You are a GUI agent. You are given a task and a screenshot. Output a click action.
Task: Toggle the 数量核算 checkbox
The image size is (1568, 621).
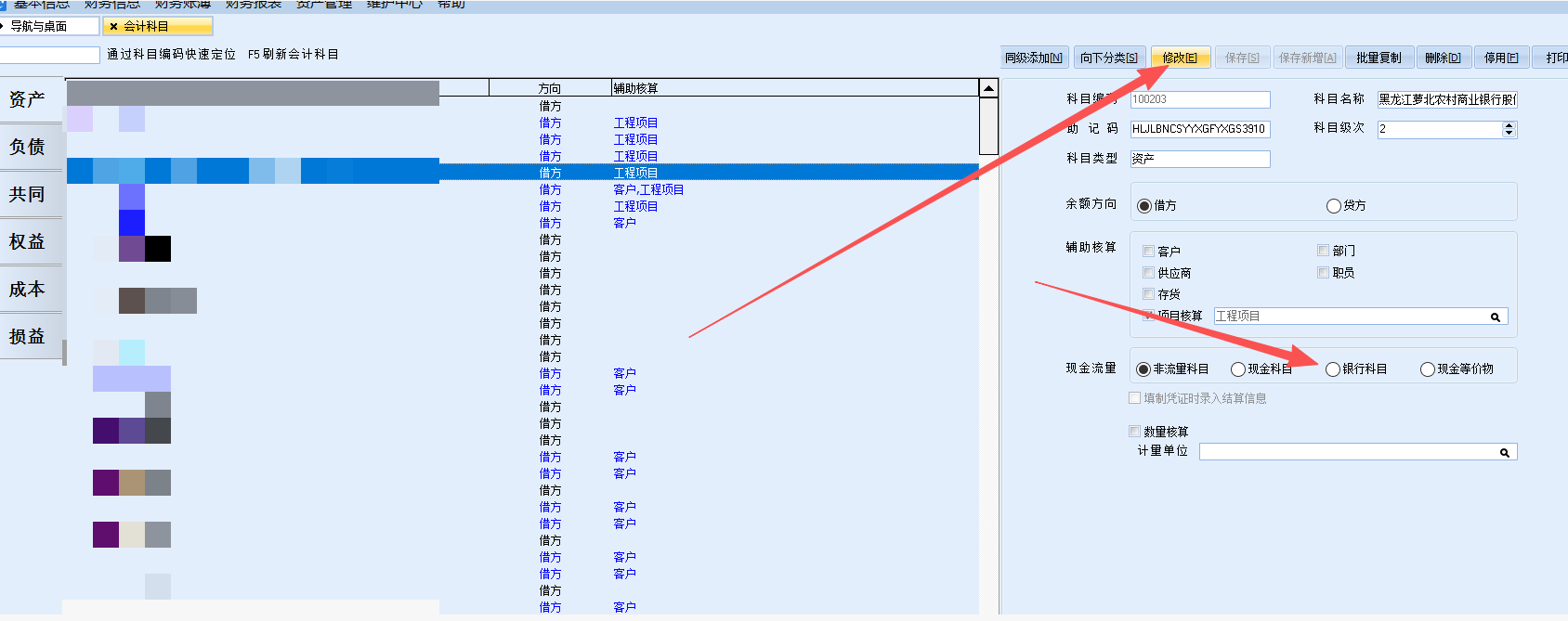coord(1134,432)
